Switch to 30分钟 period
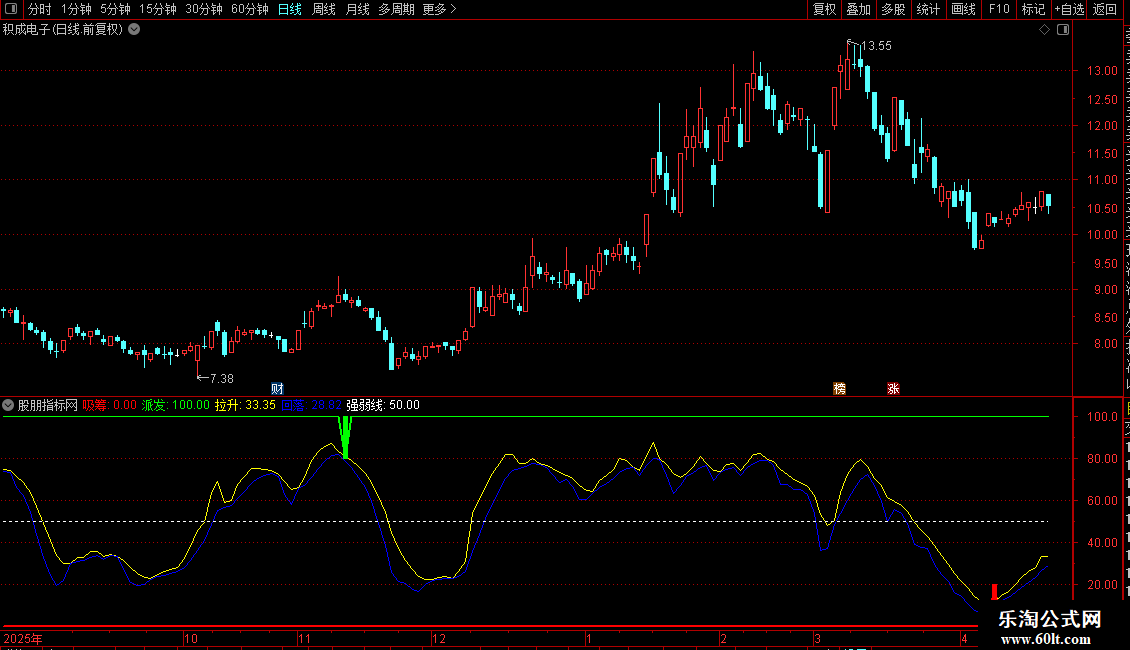Viewport: 1130px width, 650px height. 204,9
